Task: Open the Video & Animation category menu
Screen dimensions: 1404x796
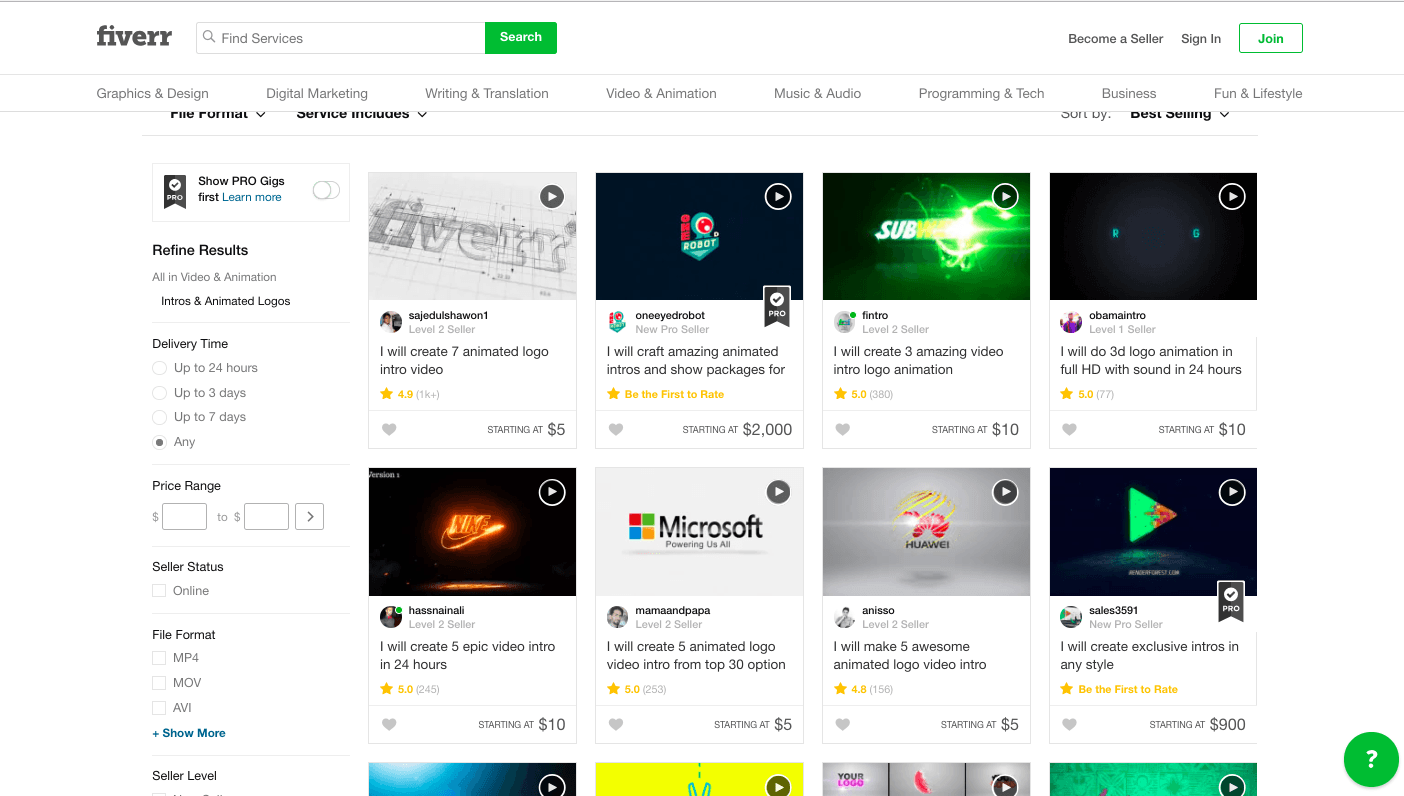Action: (x=661, y=93)
